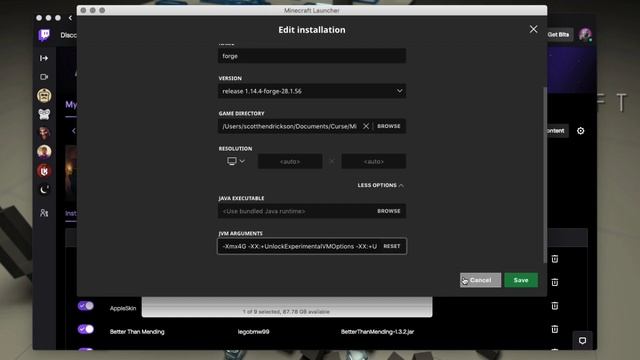Close the Edit installation dialog
The width and height of the screenshot is (640, 360).
tap(533, 29)
